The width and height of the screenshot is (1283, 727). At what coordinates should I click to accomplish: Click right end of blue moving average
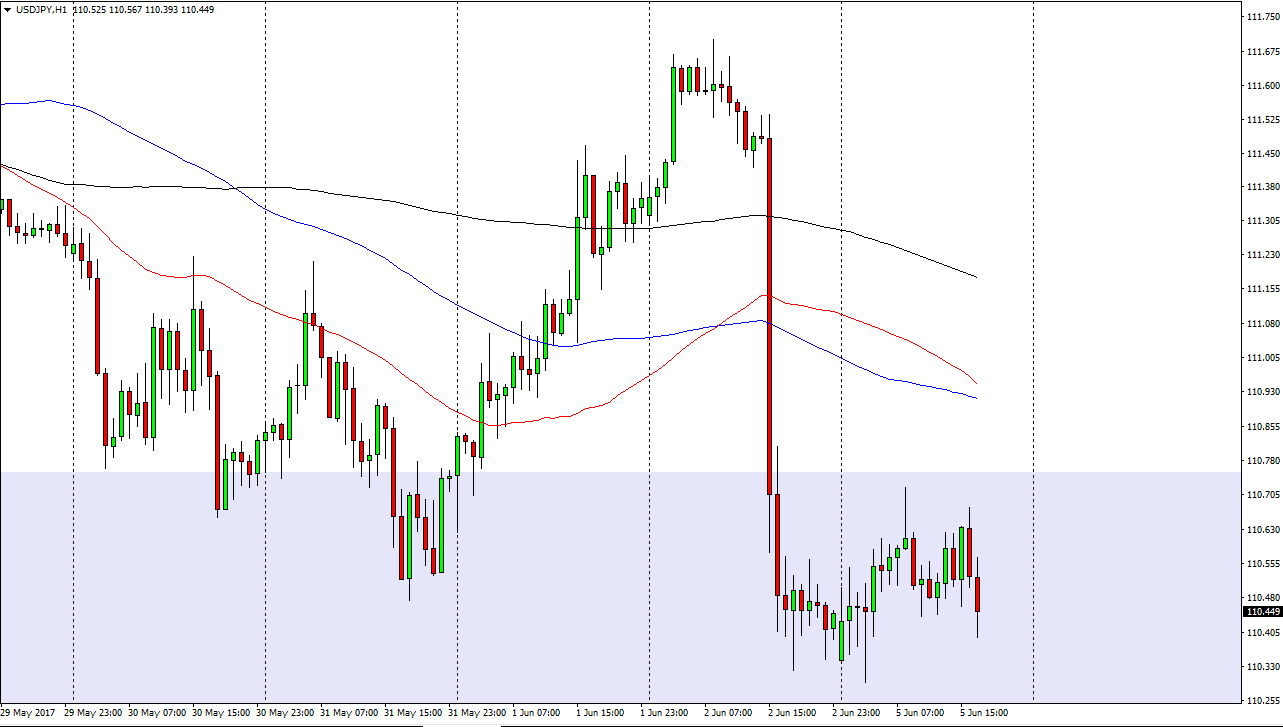click(975, 398)
